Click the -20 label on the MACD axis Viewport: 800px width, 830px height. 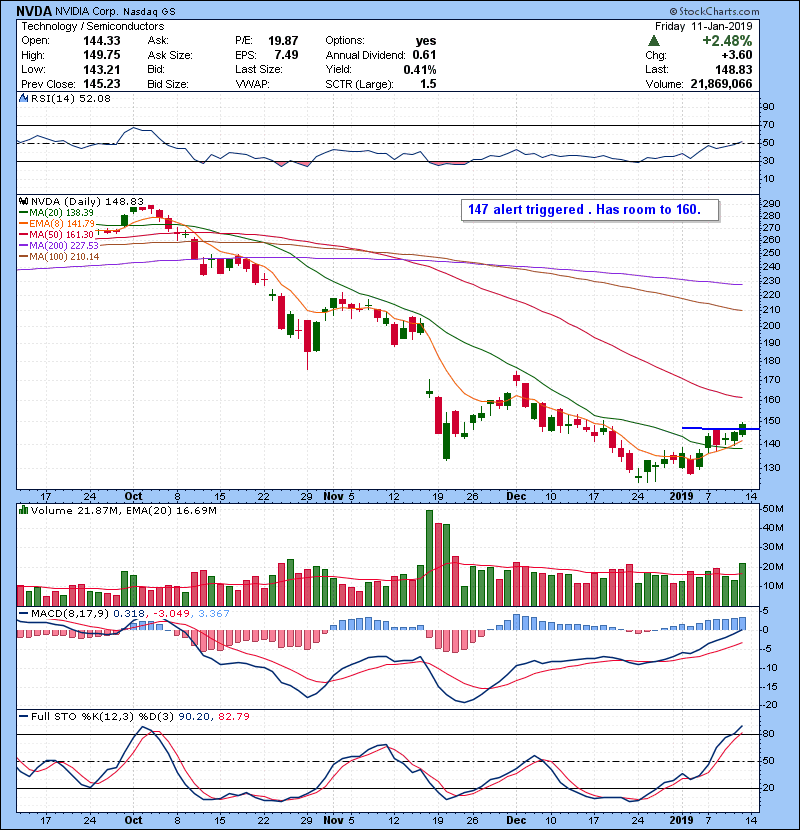coord(770,705)
